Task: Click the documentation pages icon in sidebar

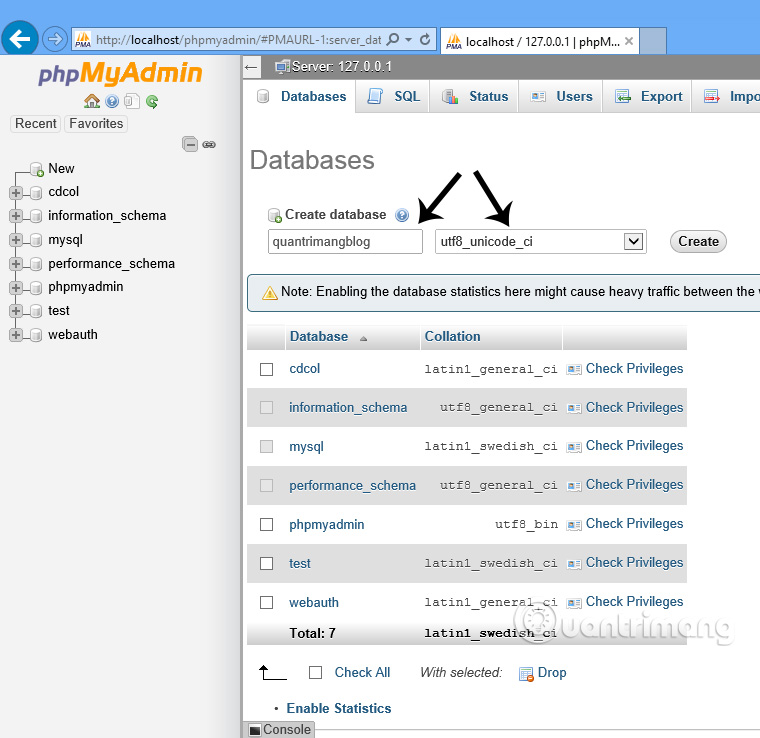Action: tap(131, 101)
